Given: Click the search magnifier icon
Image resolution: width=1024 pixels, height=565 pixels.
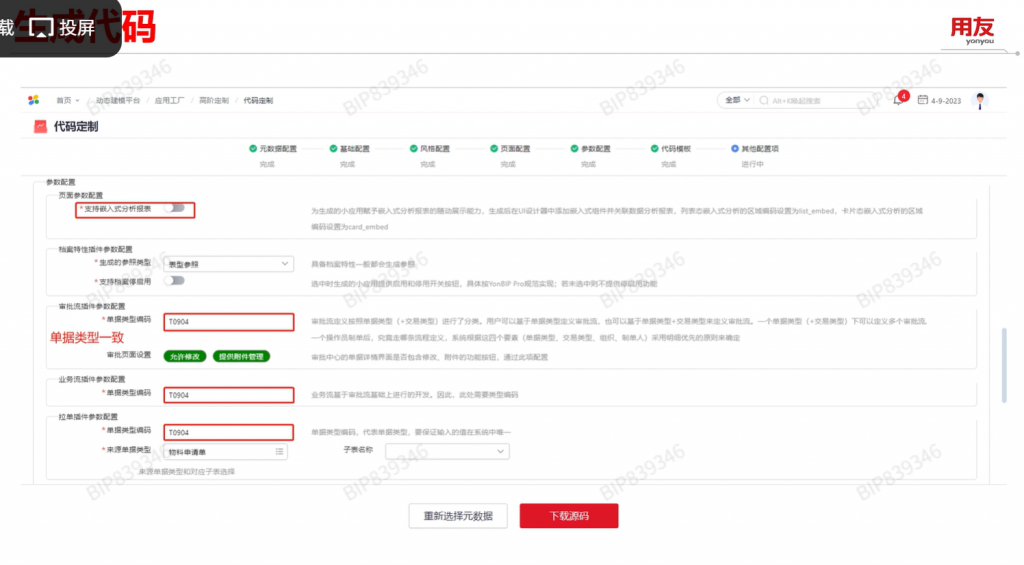Looking at the screenshot, I should pos(765,100).
